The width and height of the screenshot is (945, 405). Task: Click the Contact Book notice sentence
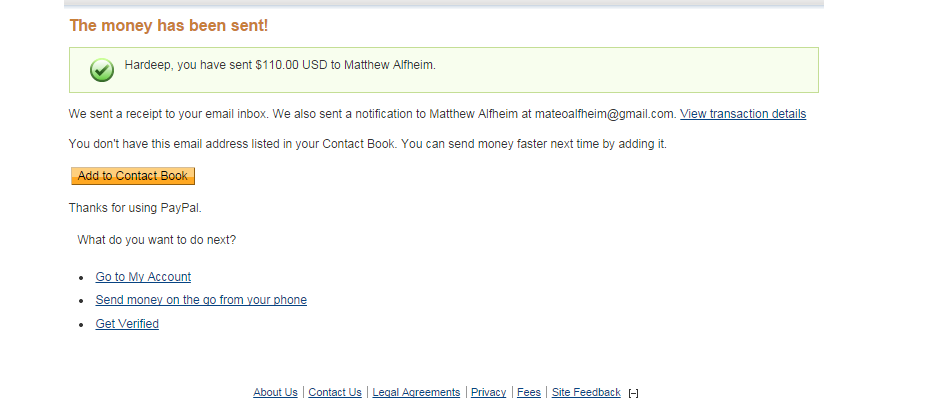click(233, 145)
